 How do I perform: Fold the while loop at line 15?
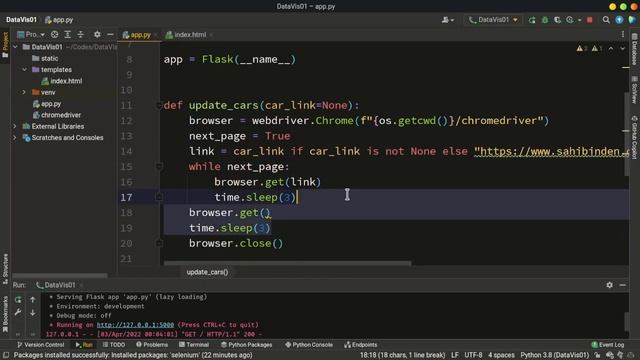[159, 167]
